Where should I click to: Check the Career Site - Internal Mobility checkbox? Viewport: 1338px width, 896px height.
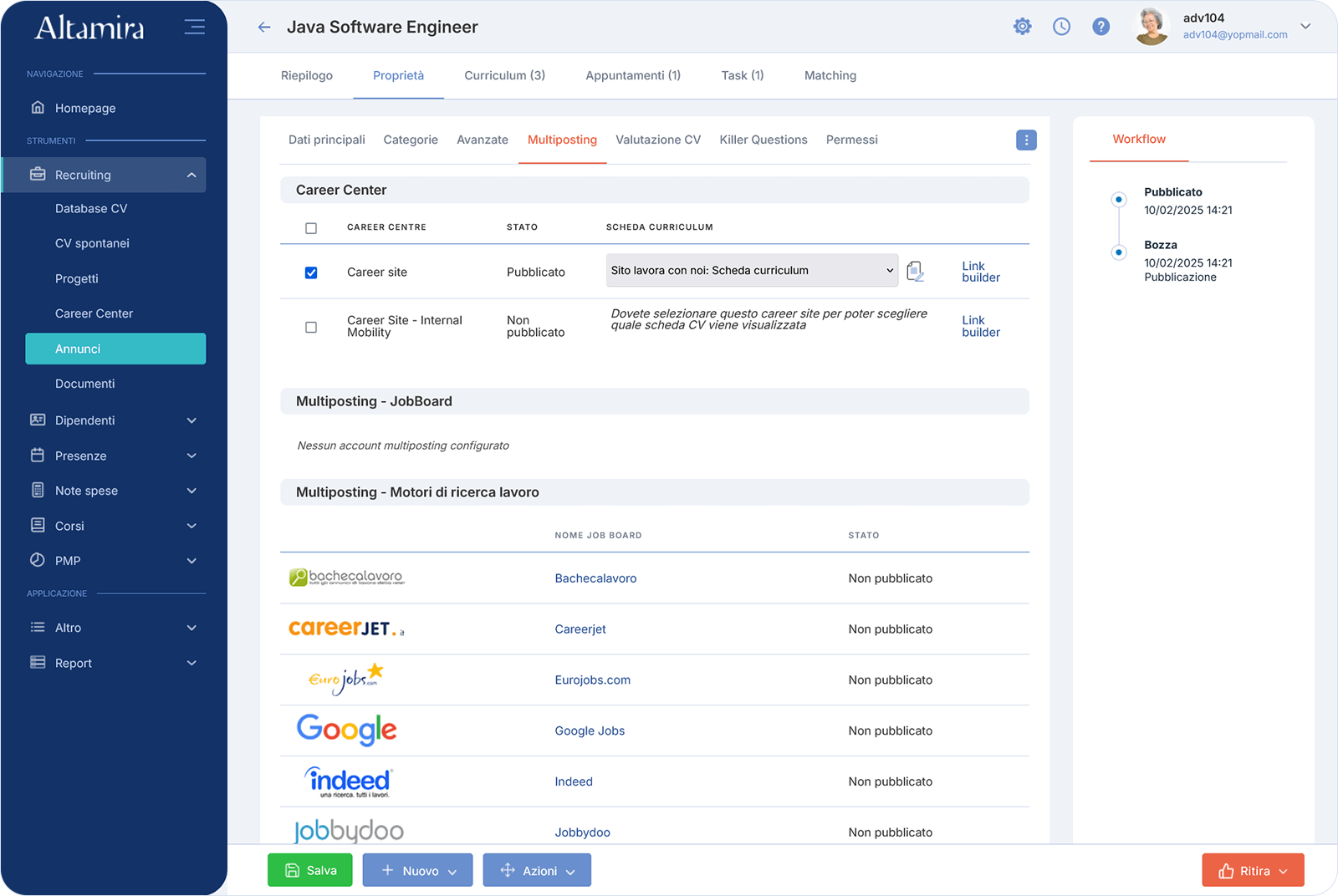pos(311,327)
